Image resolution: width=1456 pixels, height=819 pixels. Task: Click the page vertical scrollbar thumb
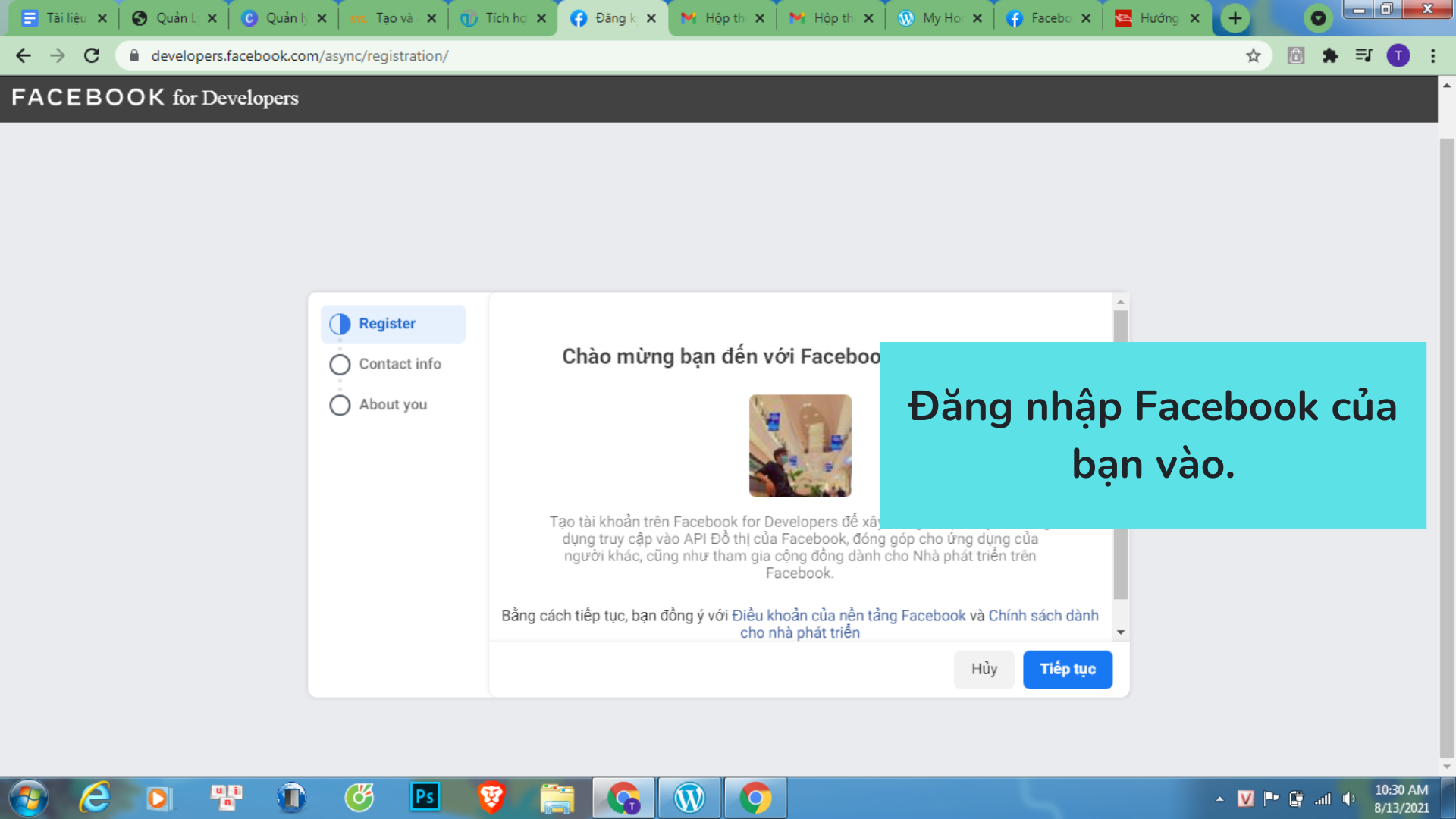[1447, 447]
